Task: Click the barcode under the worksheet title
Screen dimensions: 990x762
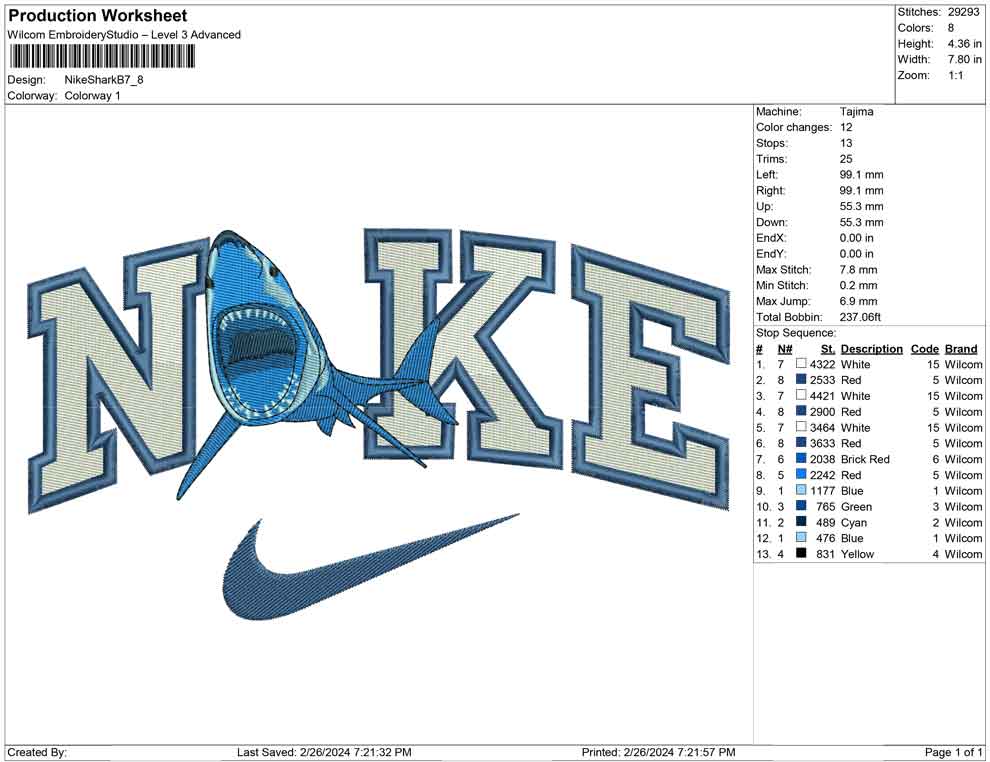Action: 102,57
